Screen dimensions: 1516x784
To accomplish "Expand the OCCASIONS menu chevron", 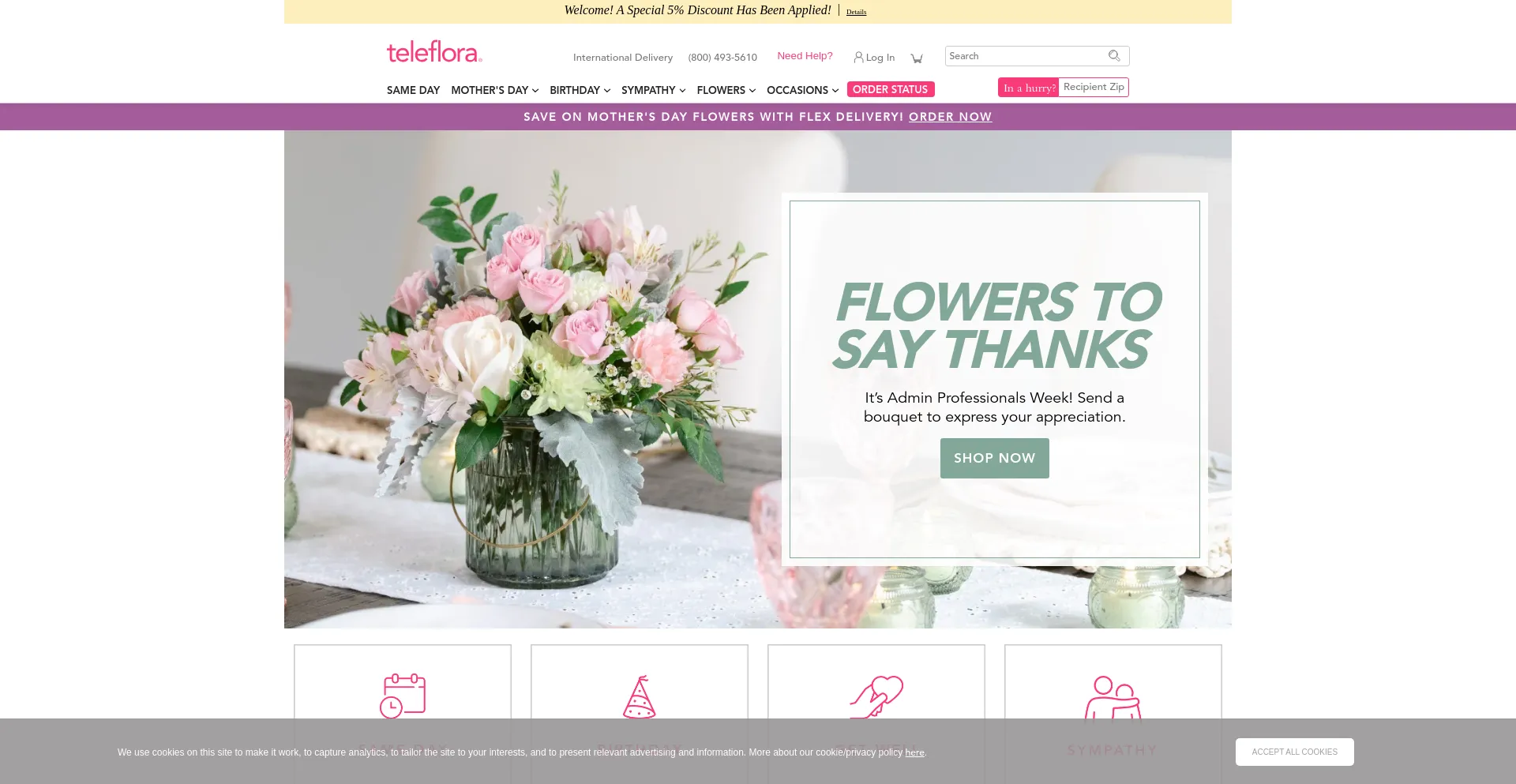I will [x=835, y=90].
